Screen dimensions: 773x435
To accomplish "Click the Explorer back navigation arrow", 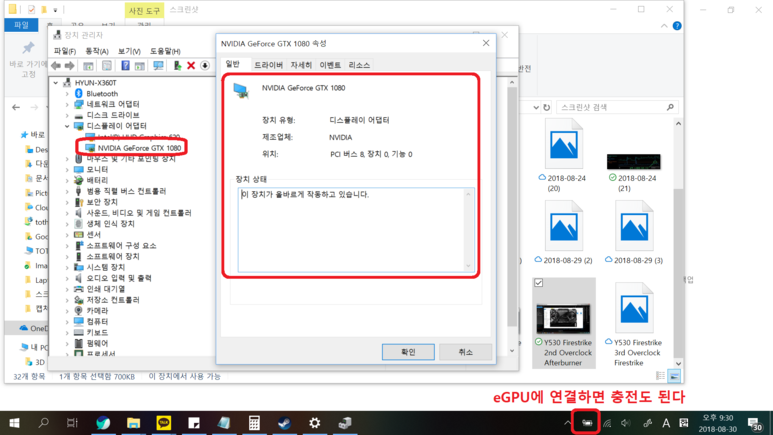I will click(x=16, y=107).
